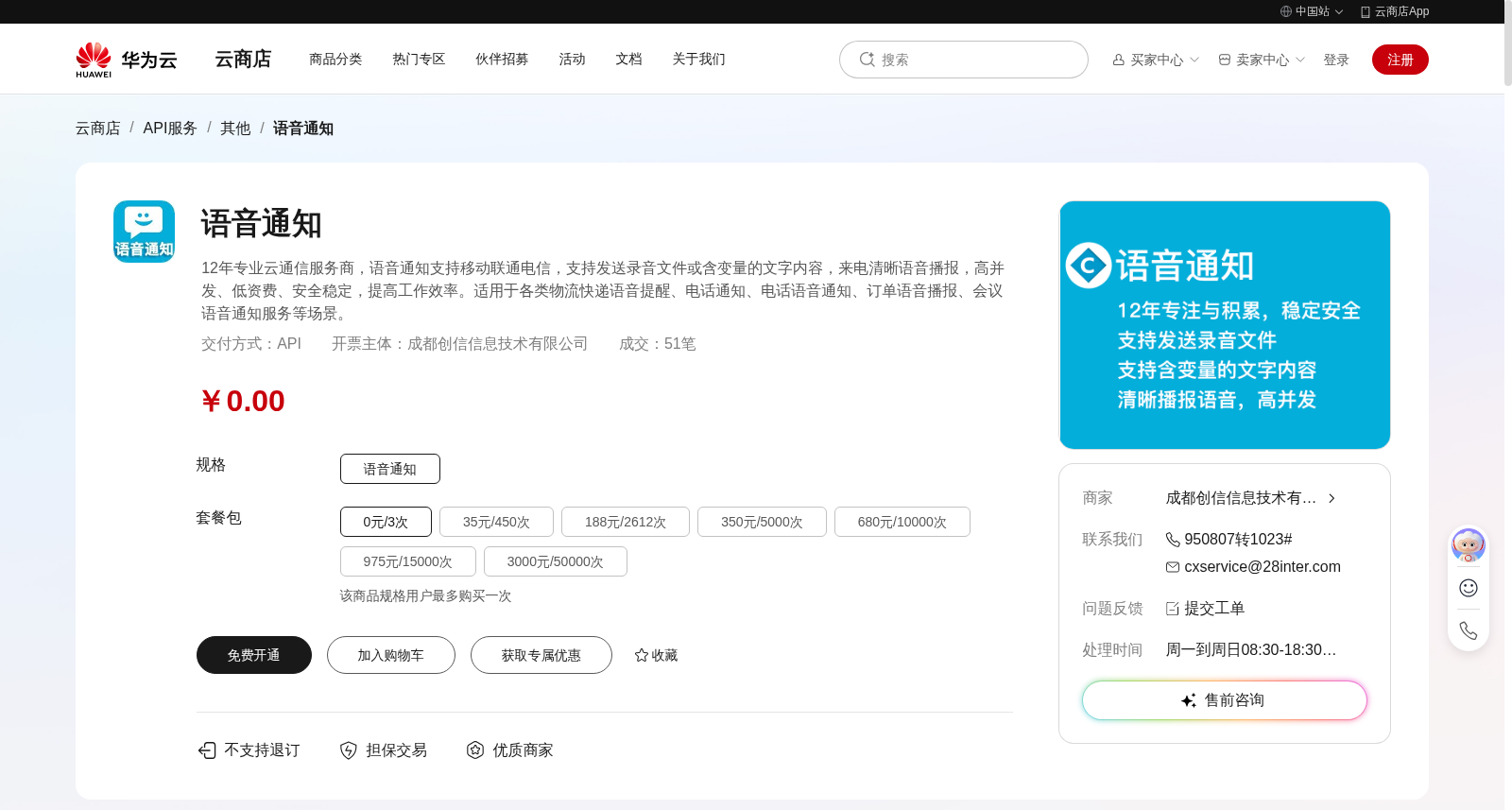Click the 提交工单 edit icon
This screenshot has width=1512, height=810.
(x=1173, y=609)
